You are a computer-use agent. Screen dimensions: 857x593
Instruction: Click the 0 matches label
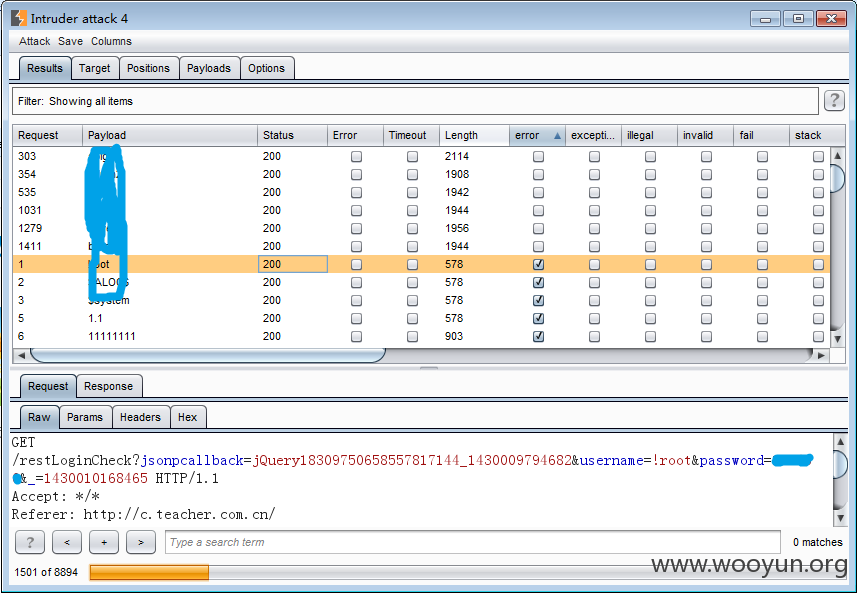tap(818, 542)
